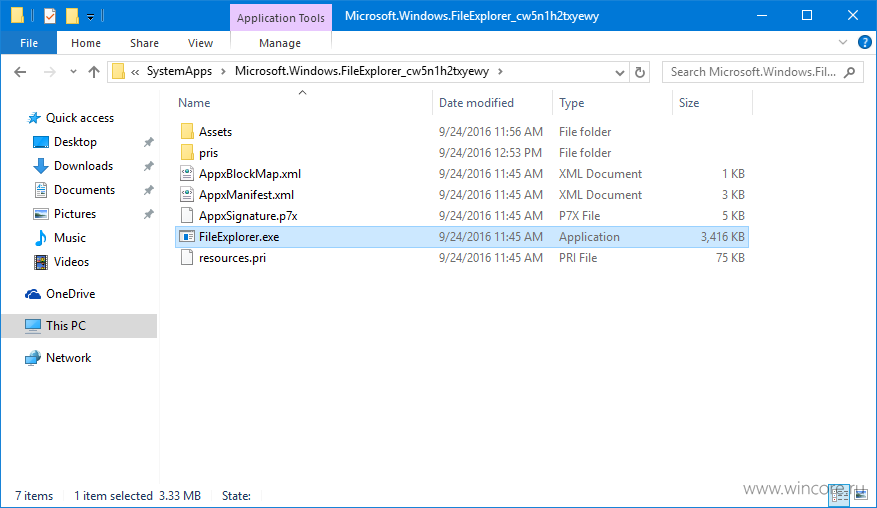Click the P7X File type cell
Screen dimensions: 877x508
[x=579, y=216]
